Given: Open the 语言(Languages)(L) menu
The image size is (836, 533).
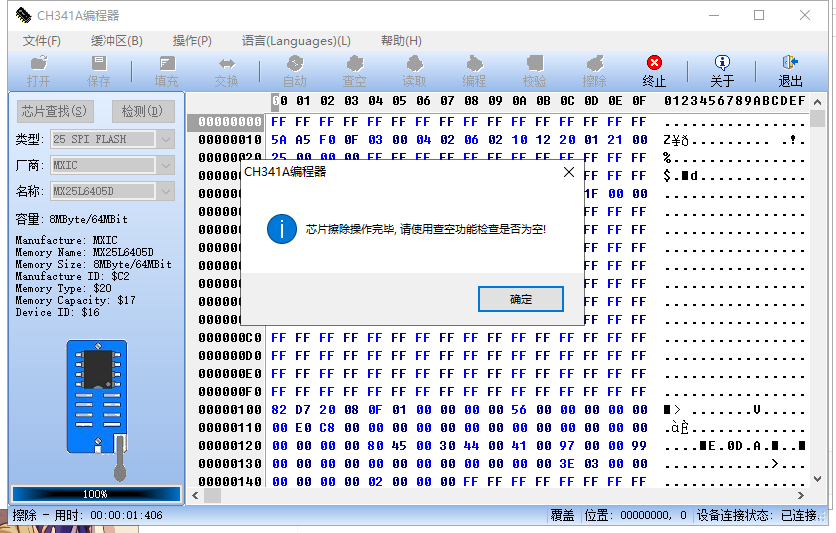Looking at the screenshot, I should pos(296,41).
